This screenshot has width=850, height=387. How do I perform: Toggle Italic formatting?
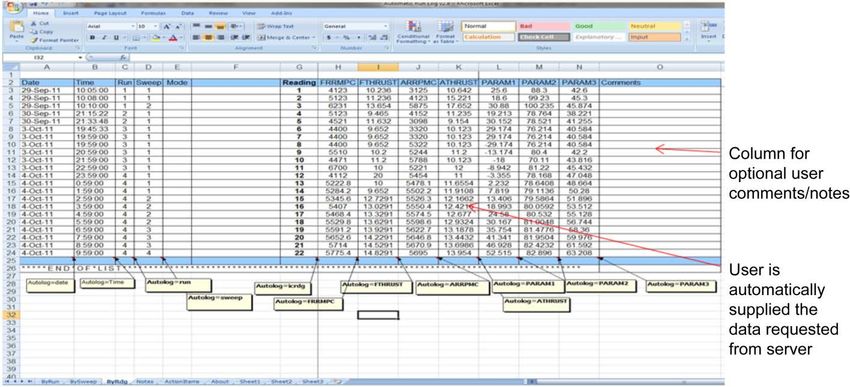pos(104,38)
